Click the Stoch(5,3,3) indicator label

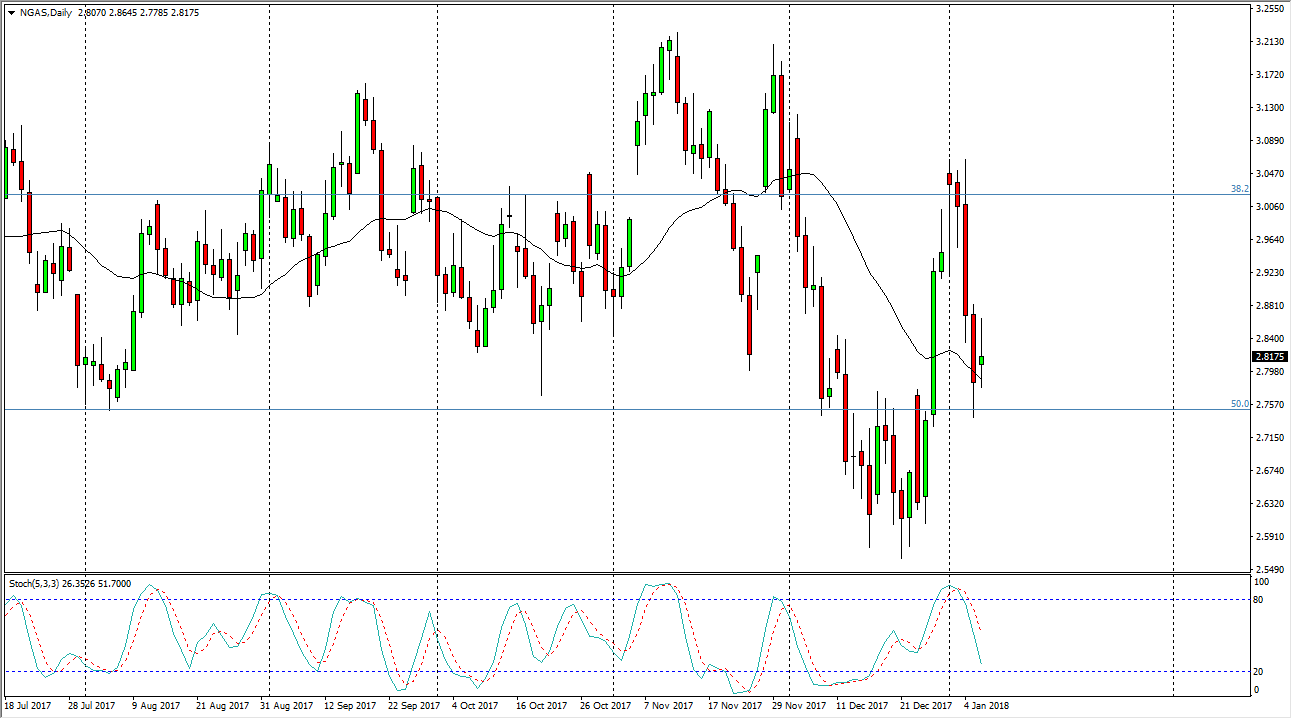(x=36, y=582)
